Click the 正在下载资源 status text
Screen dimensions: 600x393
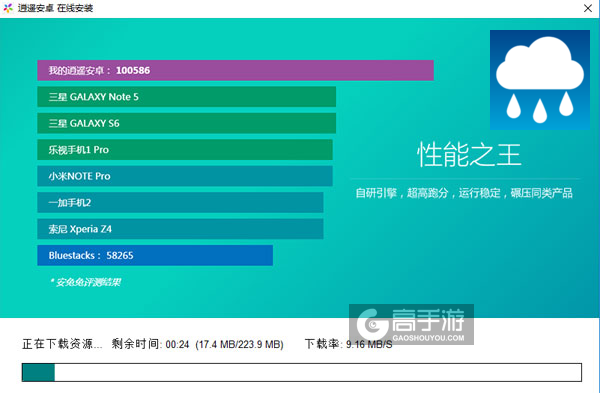click(62, 344)
